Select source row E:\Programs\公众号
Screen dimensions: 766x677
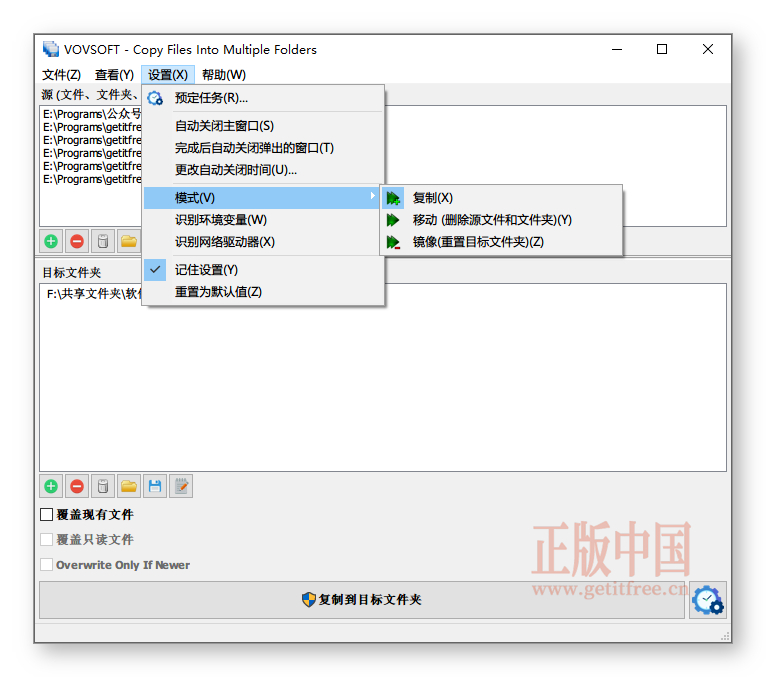pos(92,114)
